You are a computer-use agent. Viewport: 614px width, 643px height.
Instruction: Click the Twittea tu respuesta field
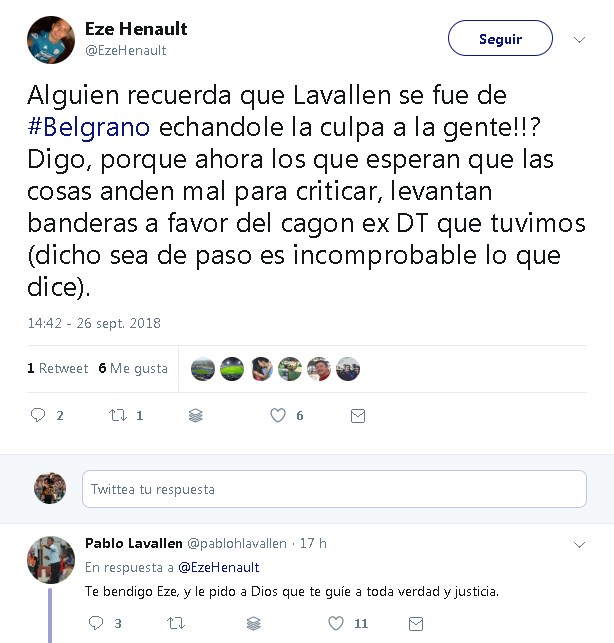[334, 489]
